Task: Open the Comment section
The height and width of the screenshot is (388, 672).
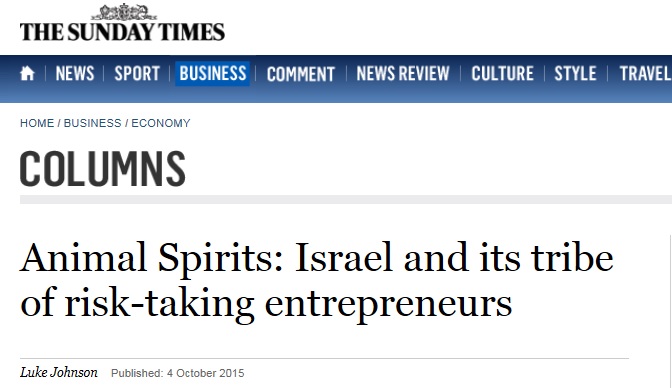Action: (x=300, y=74)
